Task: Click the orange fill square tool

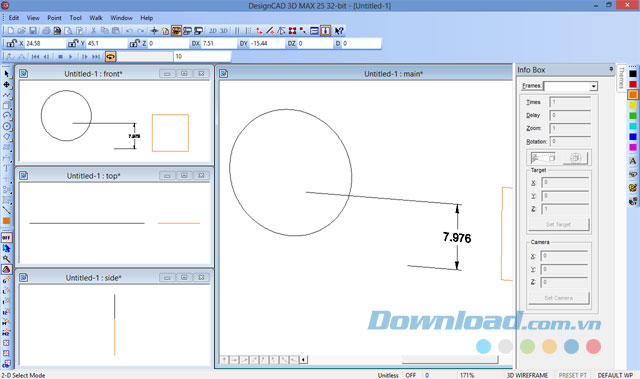Action: [7, 221]
